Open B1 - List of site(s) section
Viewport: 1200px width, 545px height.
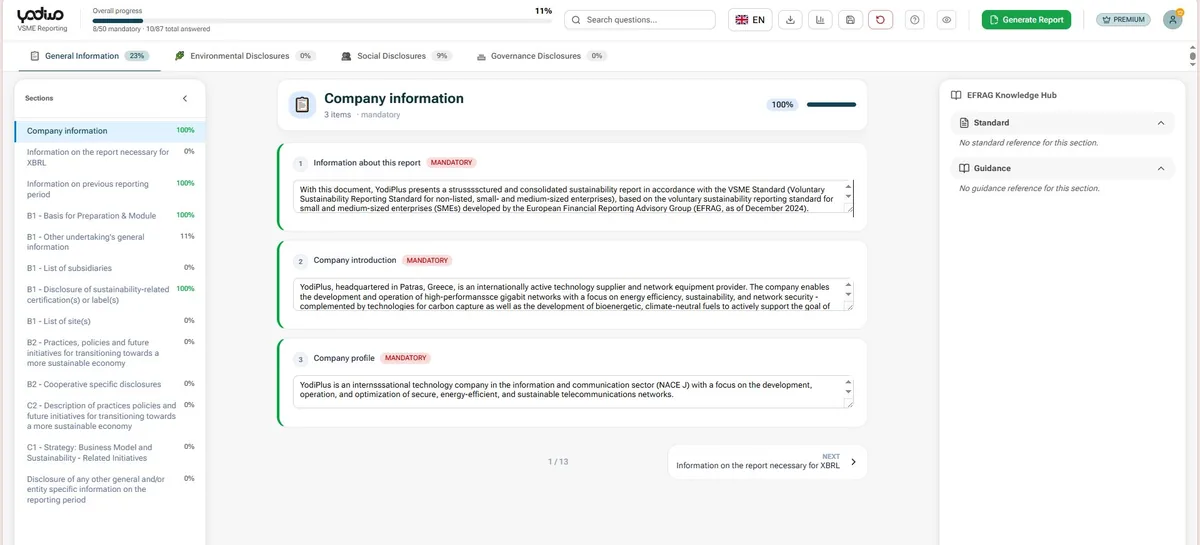[110, 321]
